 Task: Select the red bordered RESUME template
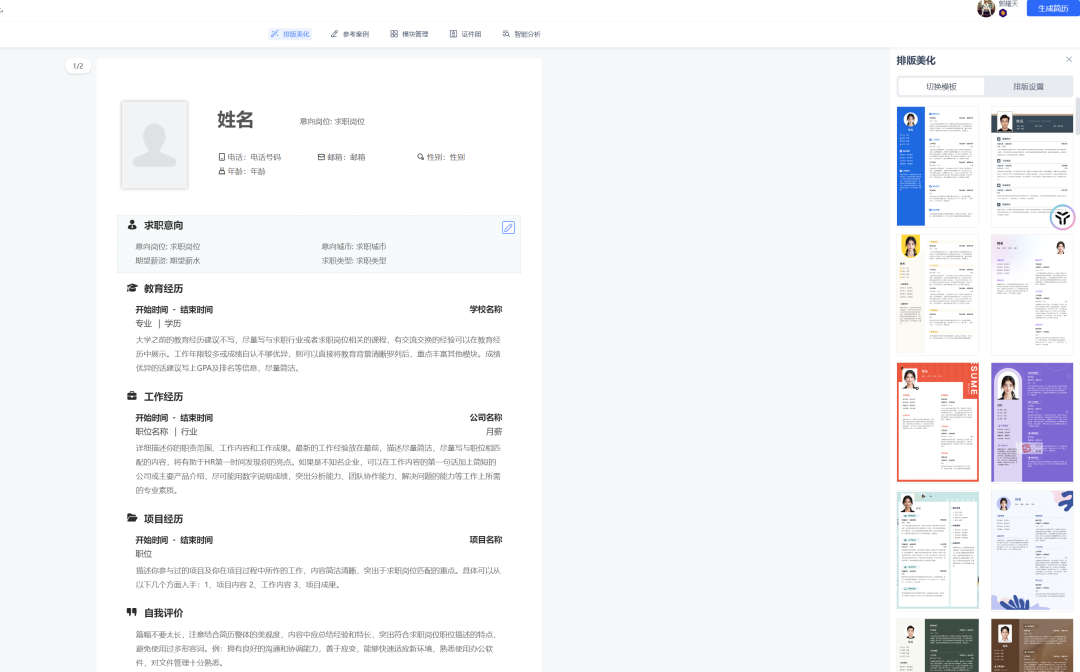click(937, 423)
